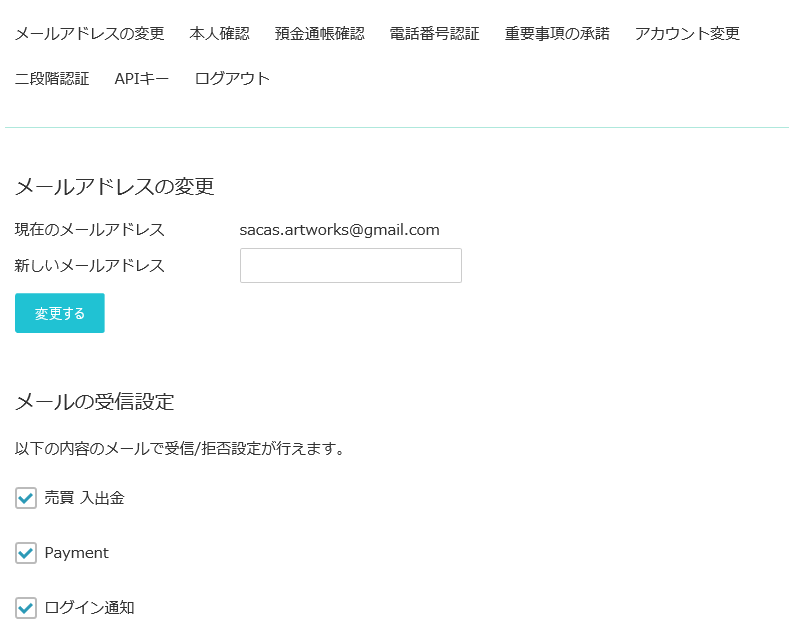790x625 pixels.
Task: Select the 電話番号認証 menu item
Action: (434, 34)
